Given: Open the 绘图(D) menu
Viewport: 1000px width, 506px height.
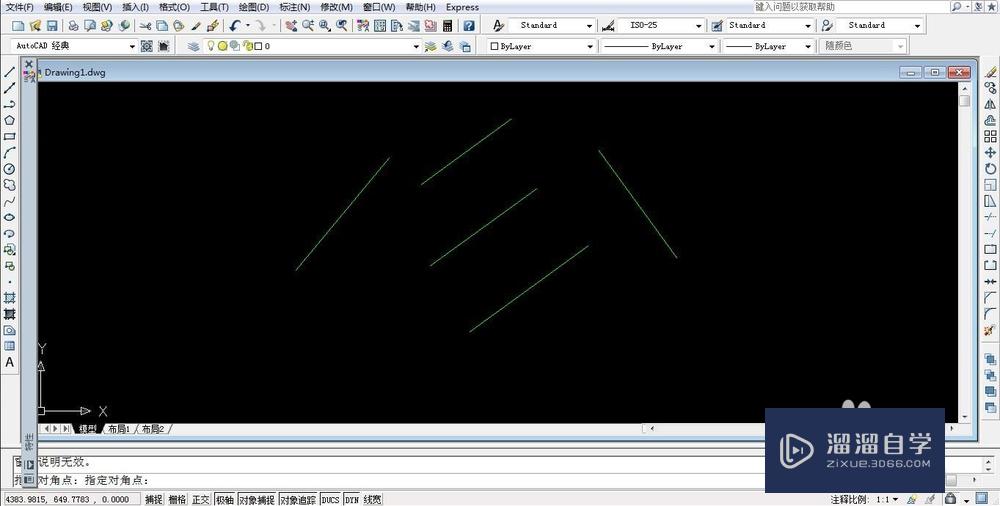Looking at the screenshot, I should [x=254, y=7].
